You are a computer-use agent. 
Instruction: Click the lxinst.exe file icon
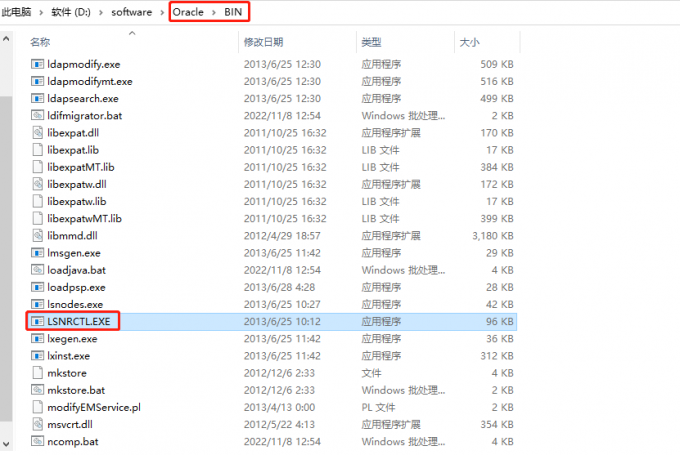pos(37,356)
